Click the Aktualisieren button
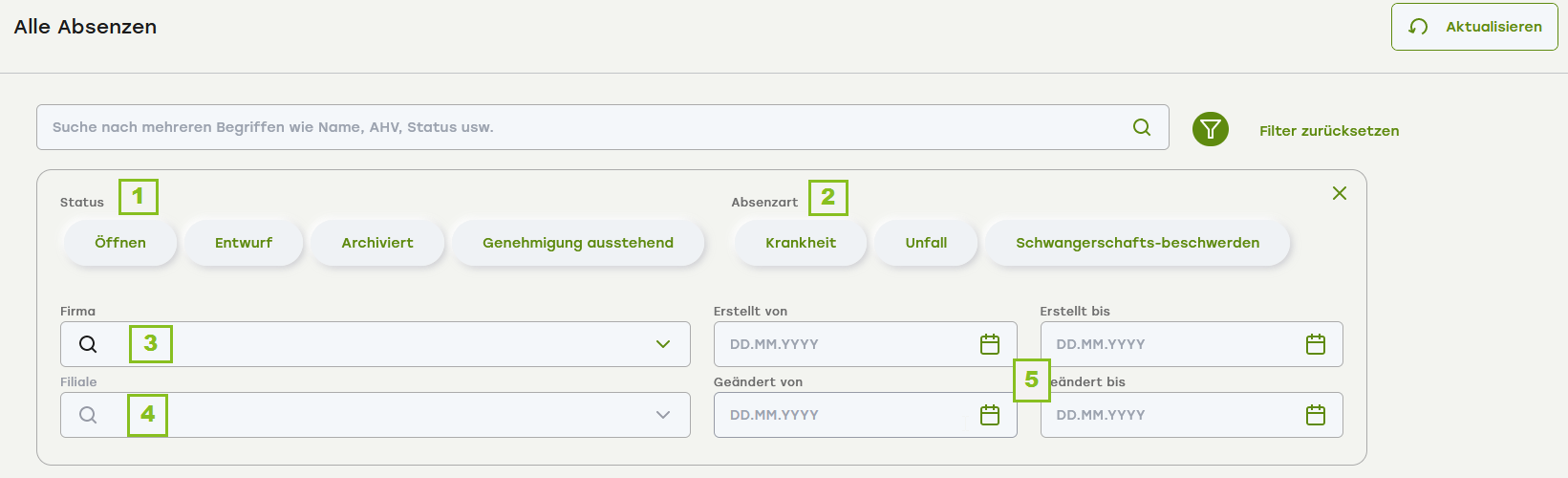The width and height of the screenshot is (1568, 478). pos(1474,27)
